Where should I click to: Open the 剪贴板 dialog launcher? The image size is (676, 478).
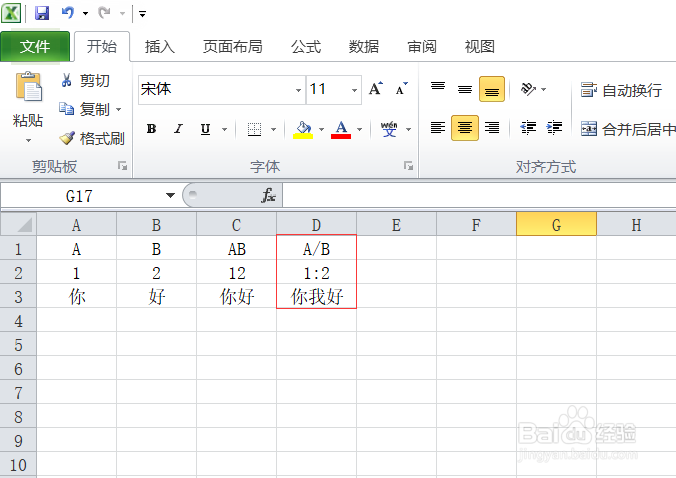click(x=122, y=166)
